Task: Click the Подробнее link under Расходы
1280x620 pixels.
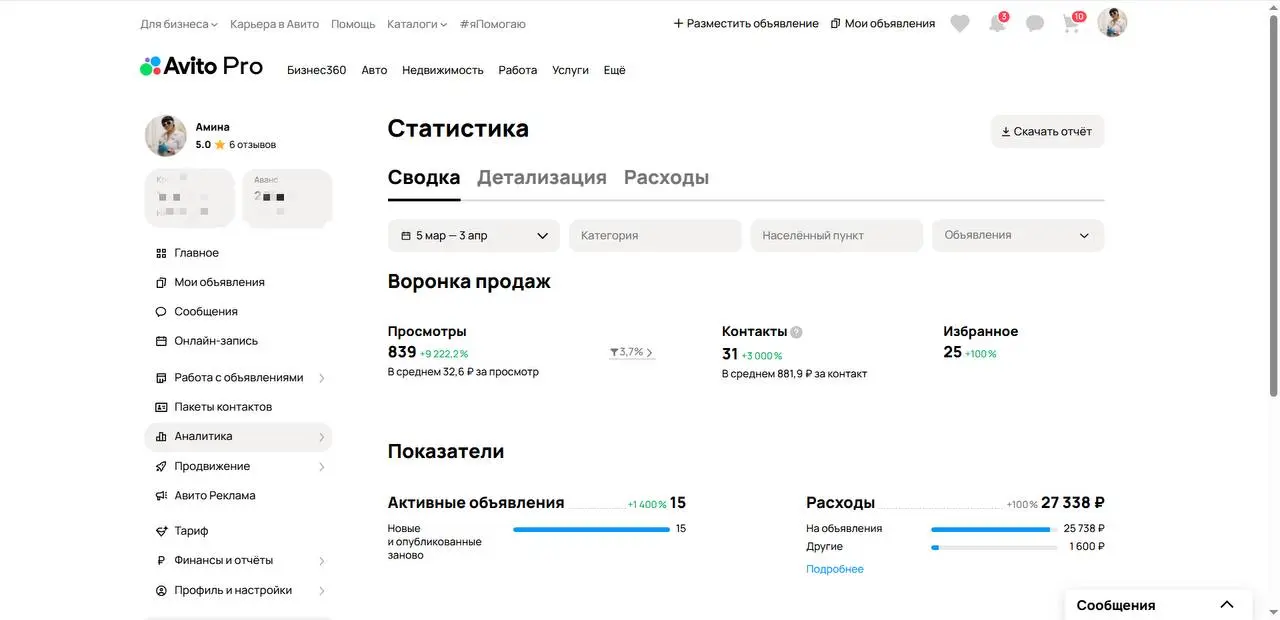Action: click(835, 569)
